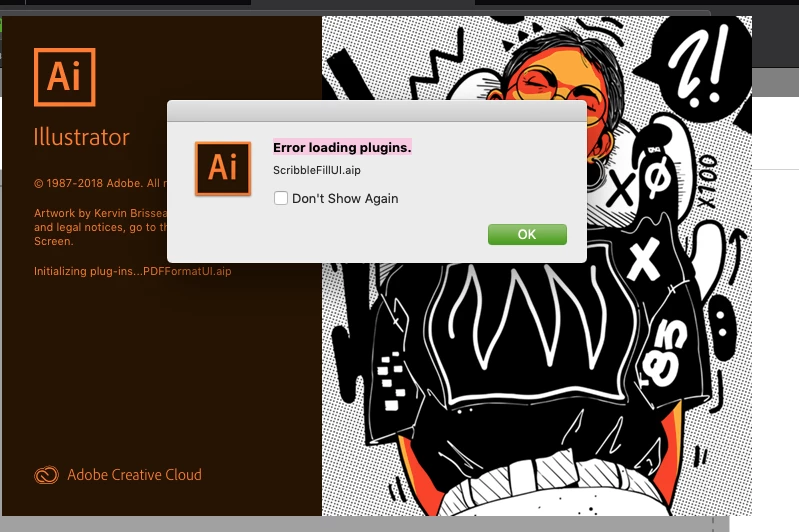
Task: Click the Adobe Creative Cloud logo icon
Action: pyautogui.click(x=46, y=475)
